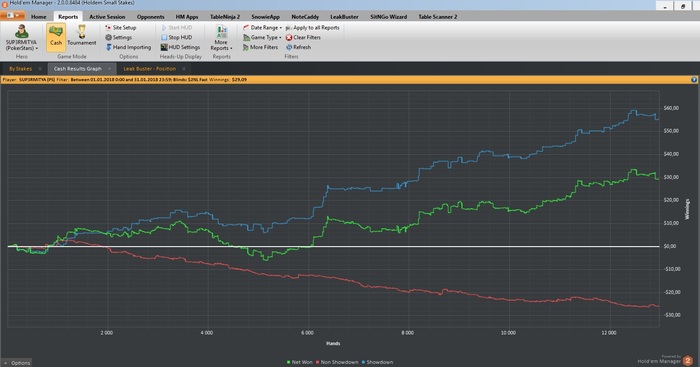Click Clear Filters
Screen dimensions: 700x367
pos(303,38)
